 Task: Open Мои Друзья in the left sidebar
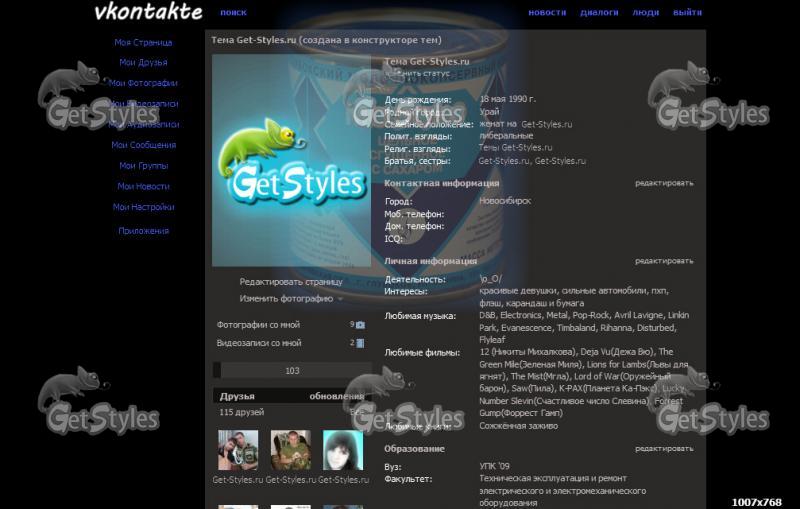tap(143, 63)
